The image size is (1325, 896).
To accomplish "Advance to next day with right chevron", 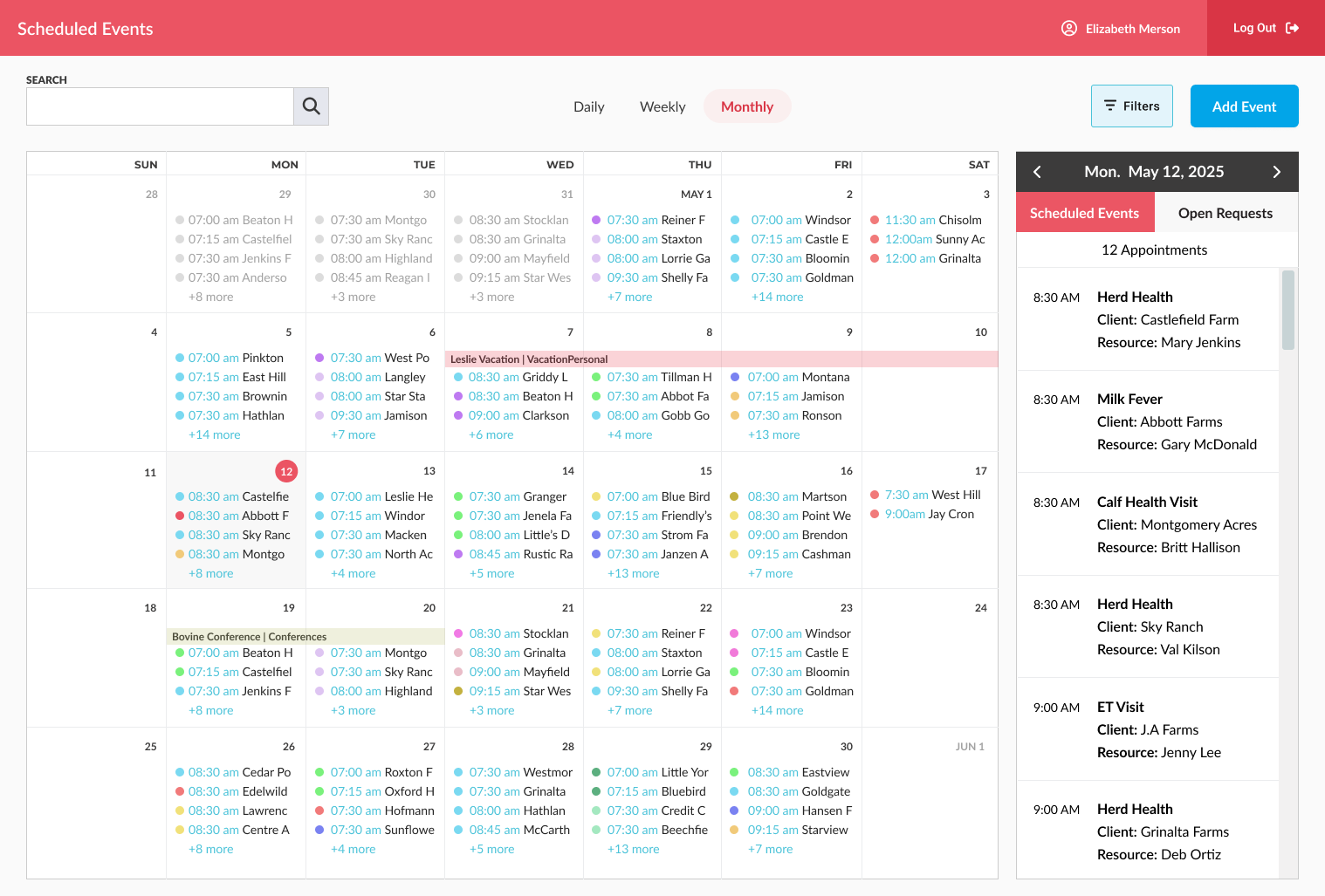I will point(1276,171).
